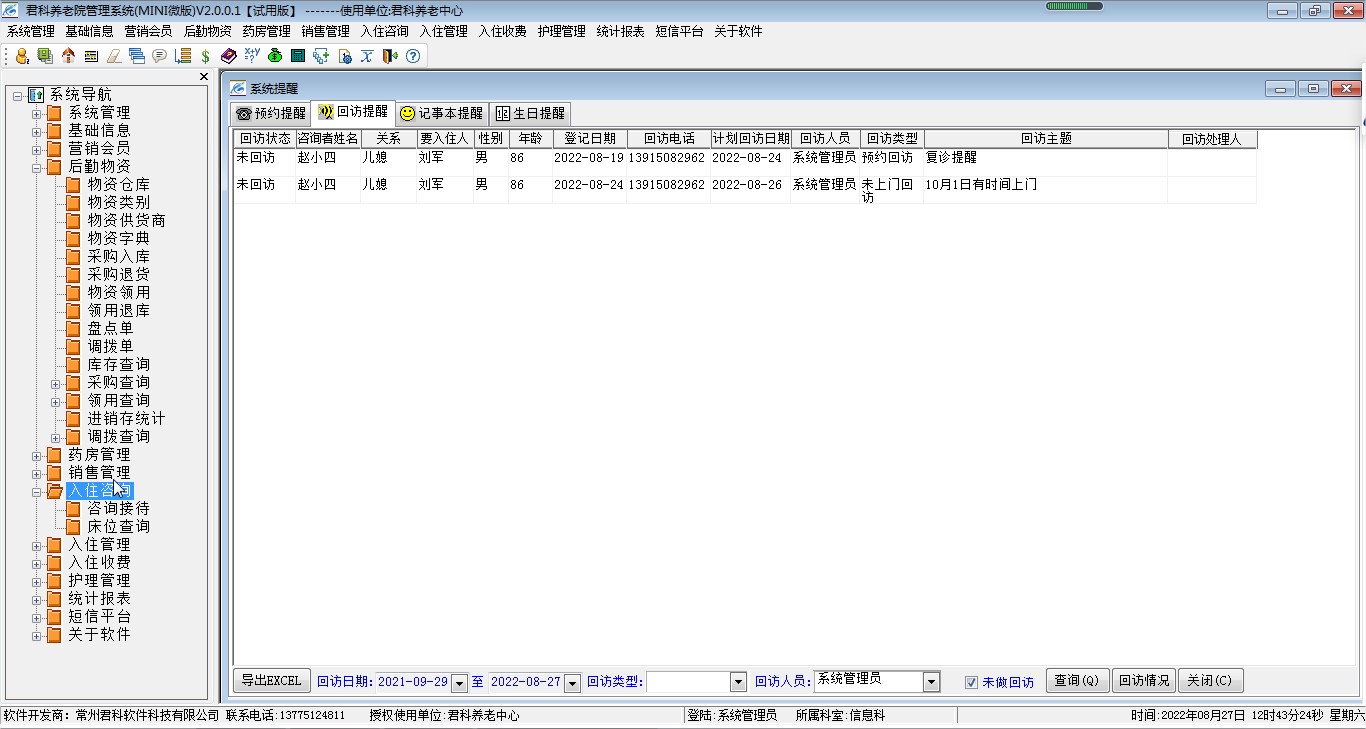Click the 查询(Q) button
Screen dimensions: 1366x729
point(1076,681)
